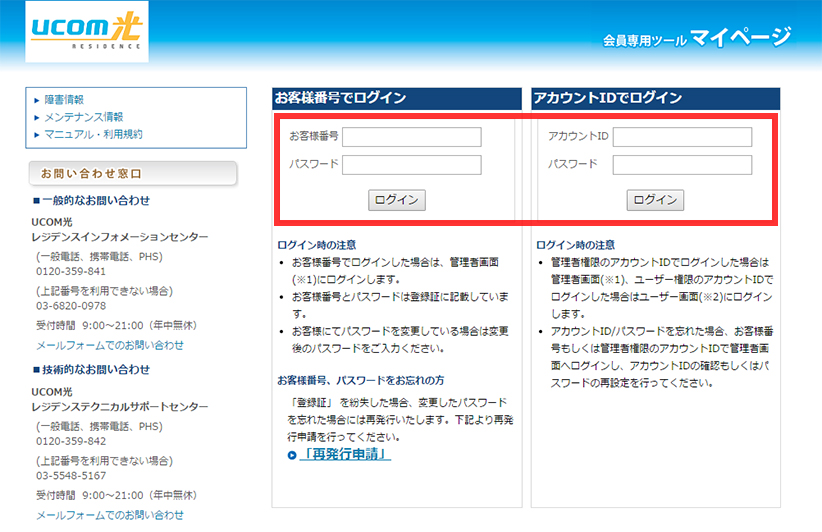Focus password field under お客様番号
The height and width of the screenshot is (532, 822).
pyautogui.click(x=412, y=165)
